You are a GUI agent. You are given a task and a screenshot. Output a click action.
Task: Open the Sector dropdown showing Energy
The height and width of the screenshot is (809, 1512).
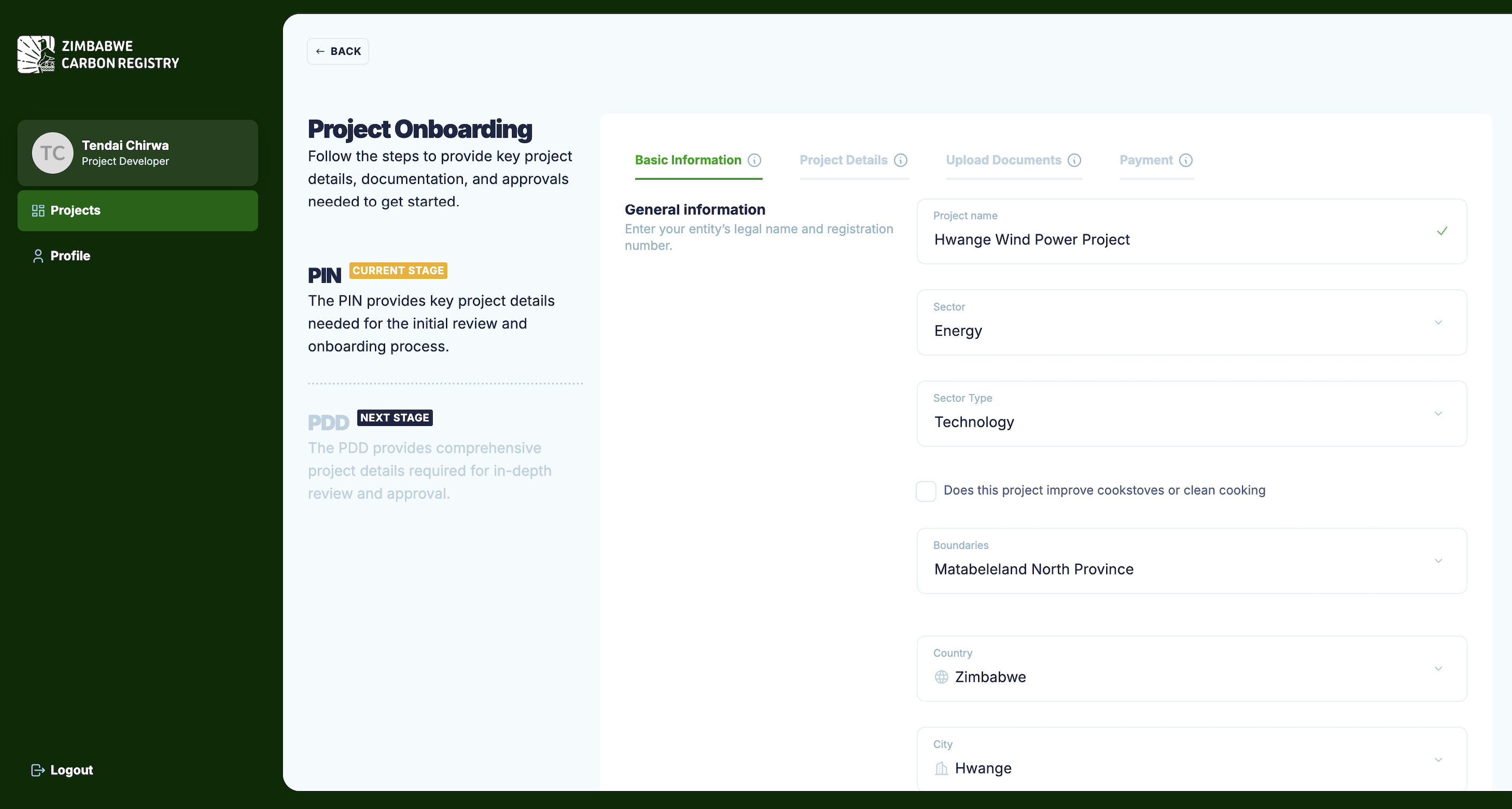point(1191,322)
